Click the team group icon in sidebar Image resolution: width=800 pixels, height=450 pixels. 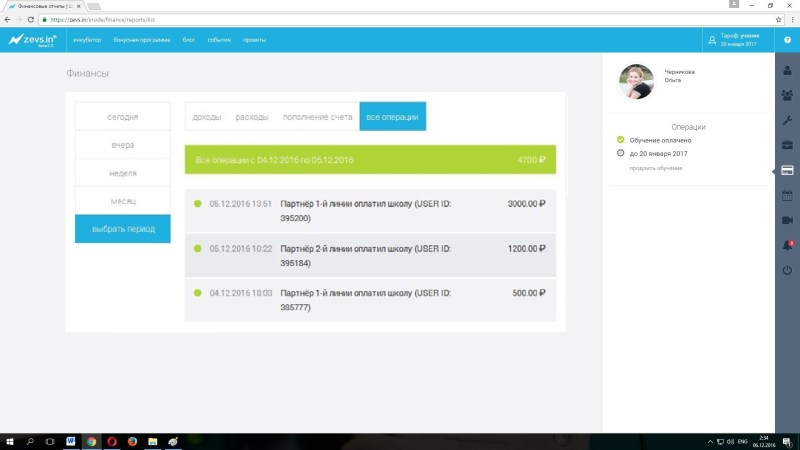click(787, 95)
